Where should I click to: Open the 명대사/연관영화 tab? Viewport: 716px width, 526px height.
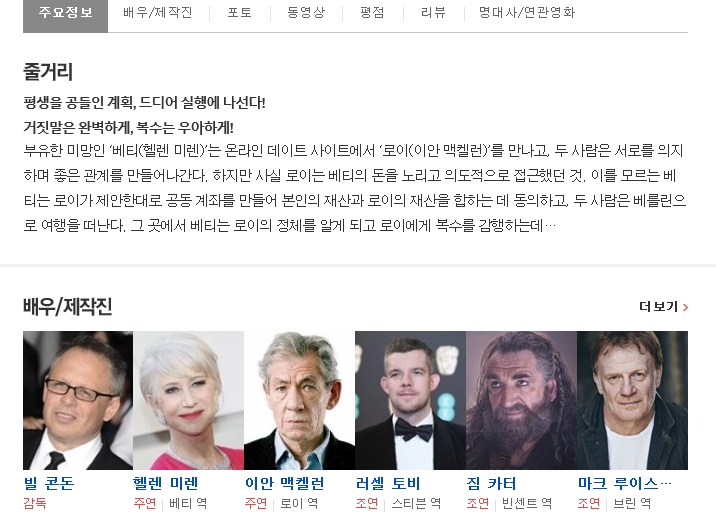pyautogui.click(x=527, y=12)
